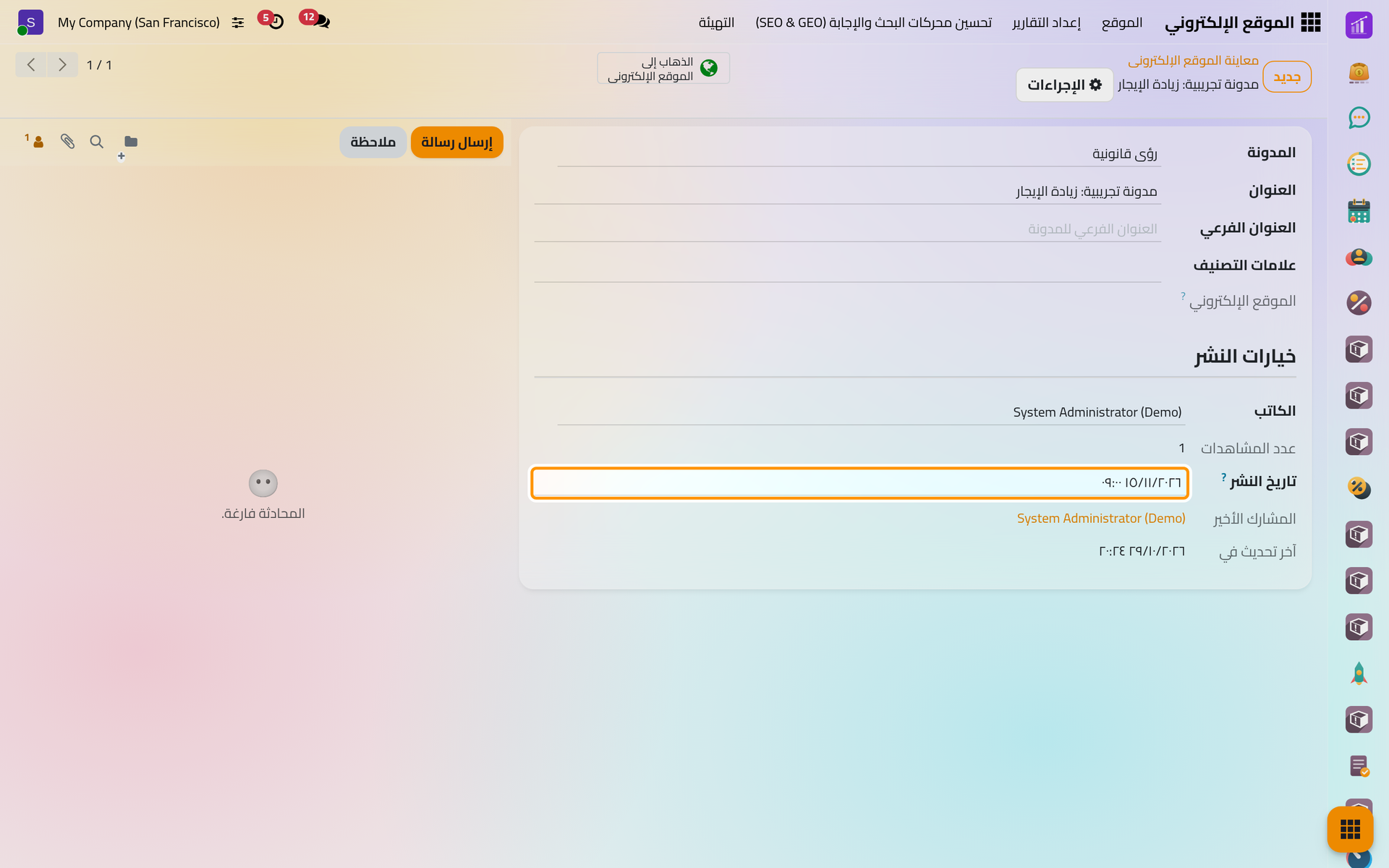Open the Calendar app in sidebar
Viewport: 1389px width, 868px height.
(x=1359, y=210)
